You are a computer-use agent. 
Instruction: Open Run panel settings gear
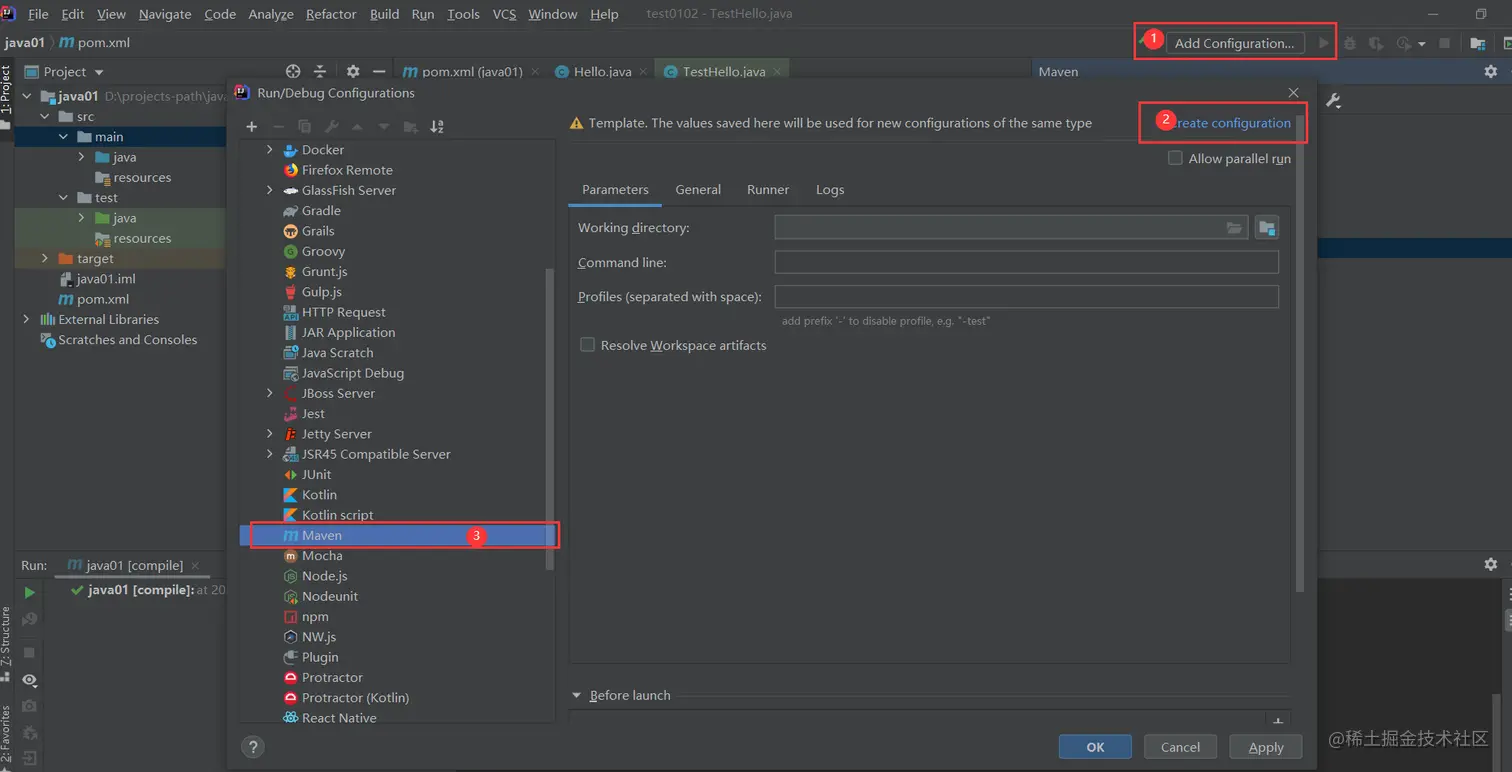[x=1491, y=565]
